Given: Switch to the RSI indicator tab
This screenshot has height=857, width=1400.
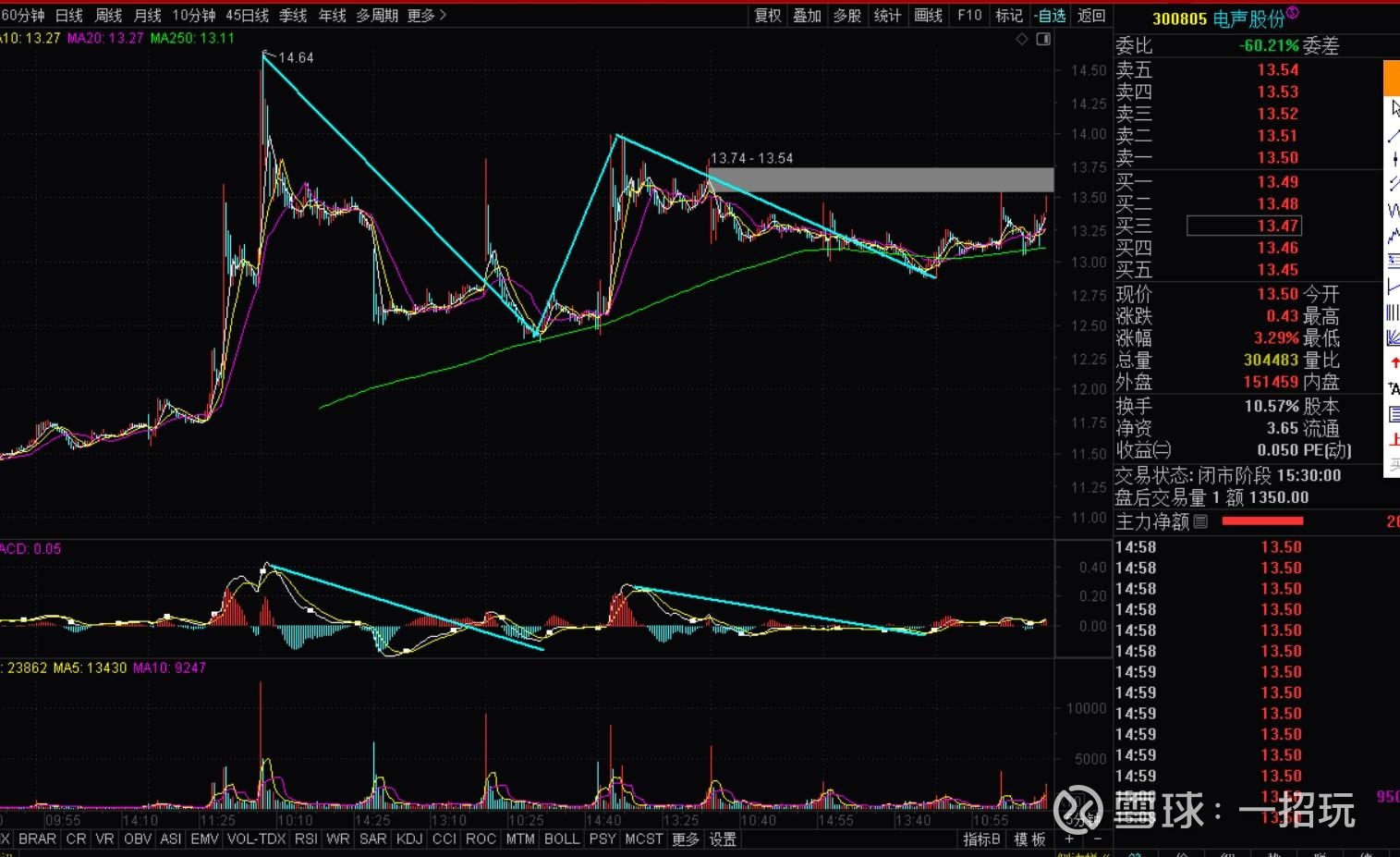Looking at the screenshot, I should [306, 839].
